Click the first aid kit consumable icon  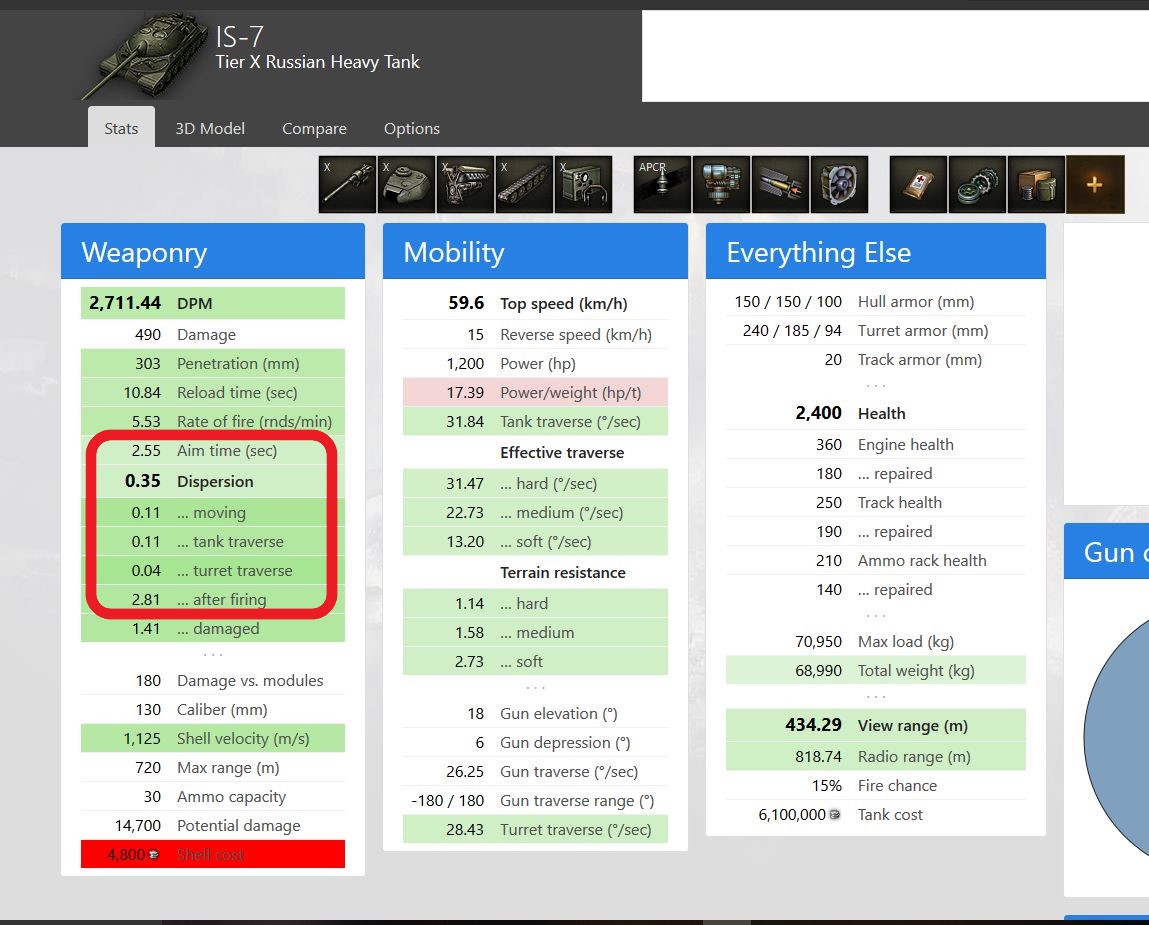tap(918, 184)
